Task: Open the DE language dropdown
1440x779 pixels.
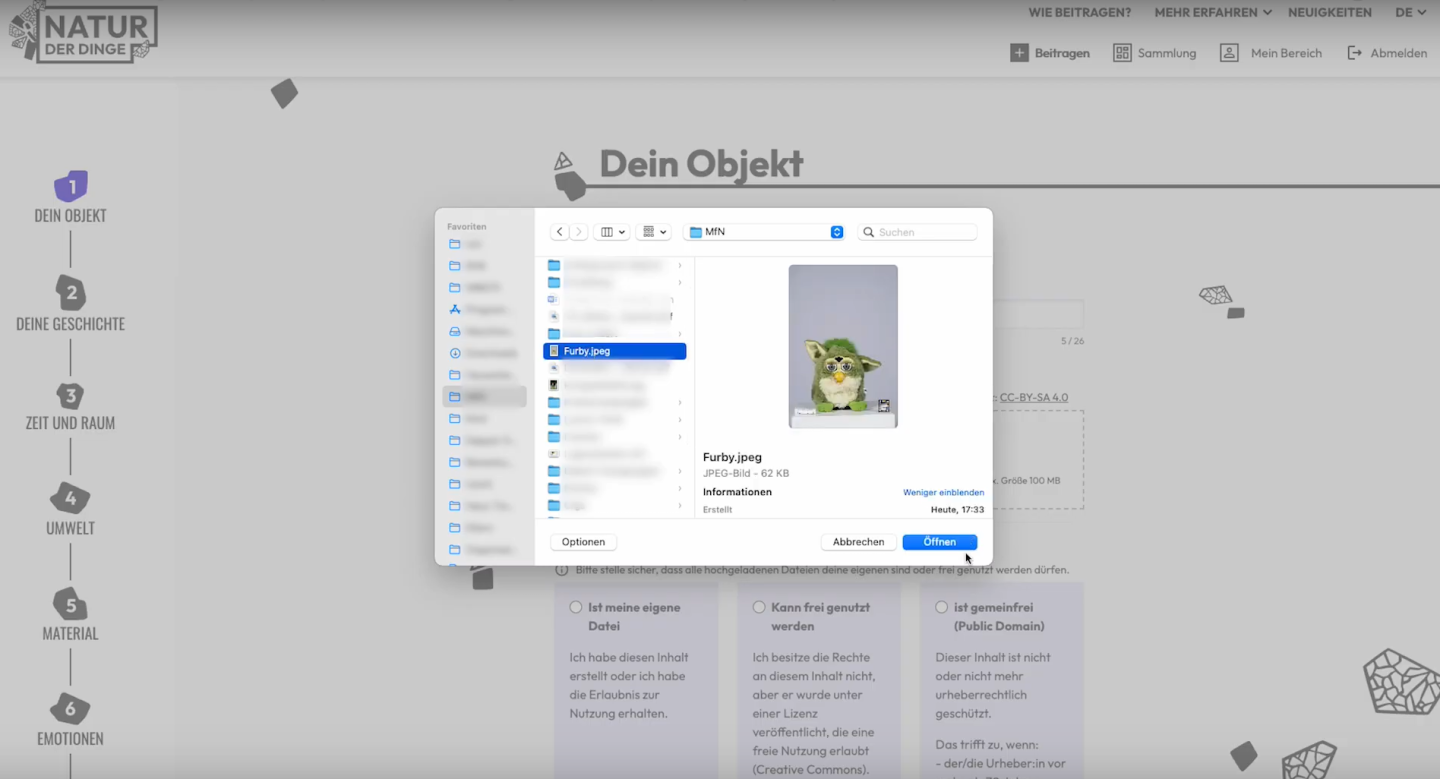Action: pos(1410,13)
